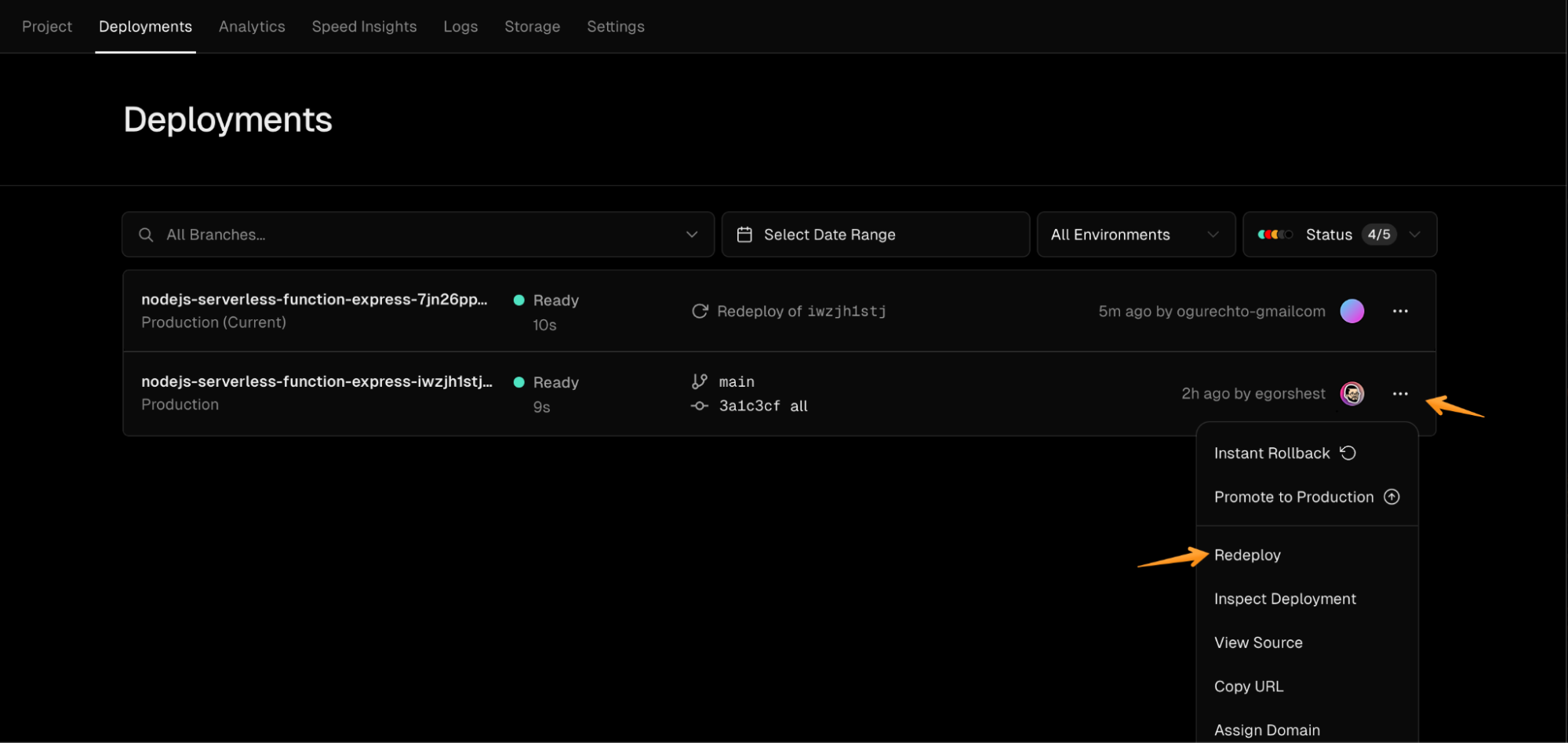Click egorshest's profile avatar
1568x743 pixels.
click(x=1352, y=393)
